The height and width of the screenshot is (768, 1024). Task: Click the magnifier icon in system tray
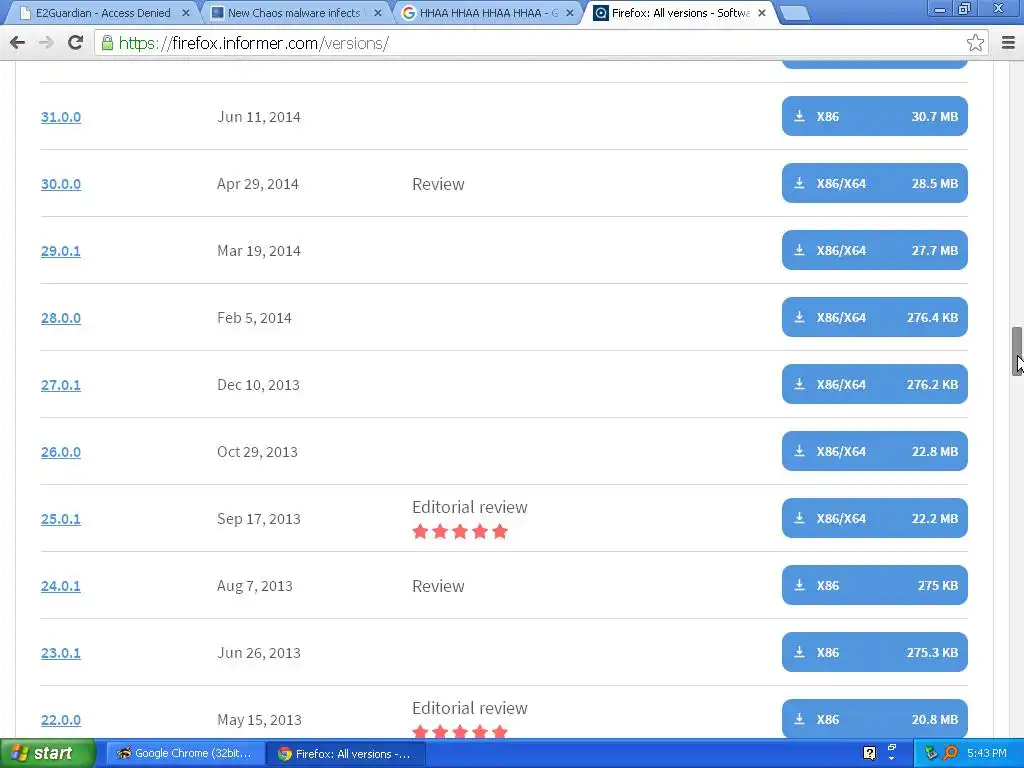950,753
